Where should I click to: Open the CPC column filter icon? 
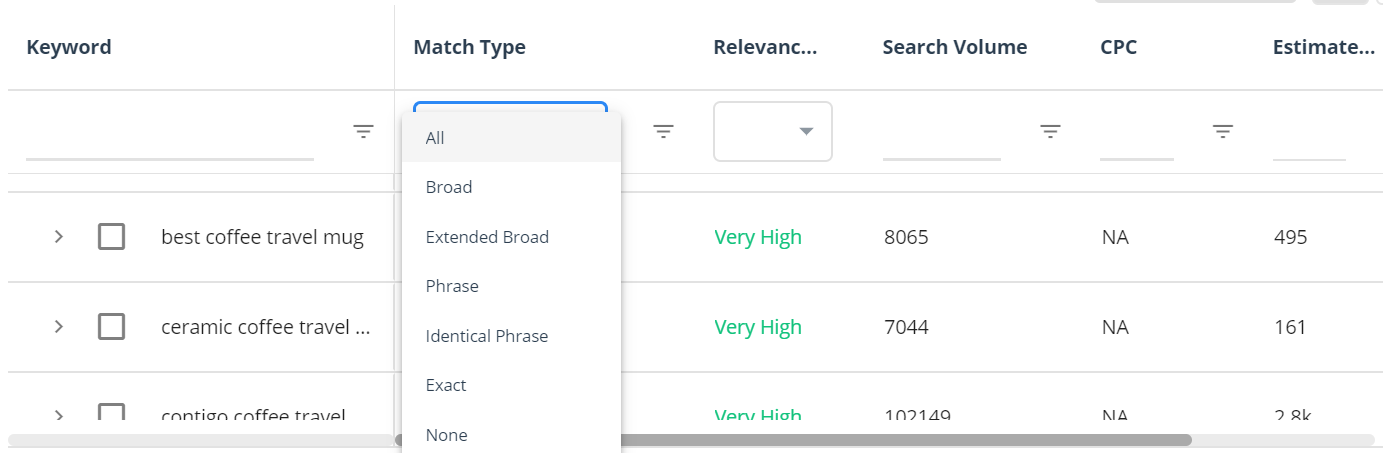(1223, 131)
